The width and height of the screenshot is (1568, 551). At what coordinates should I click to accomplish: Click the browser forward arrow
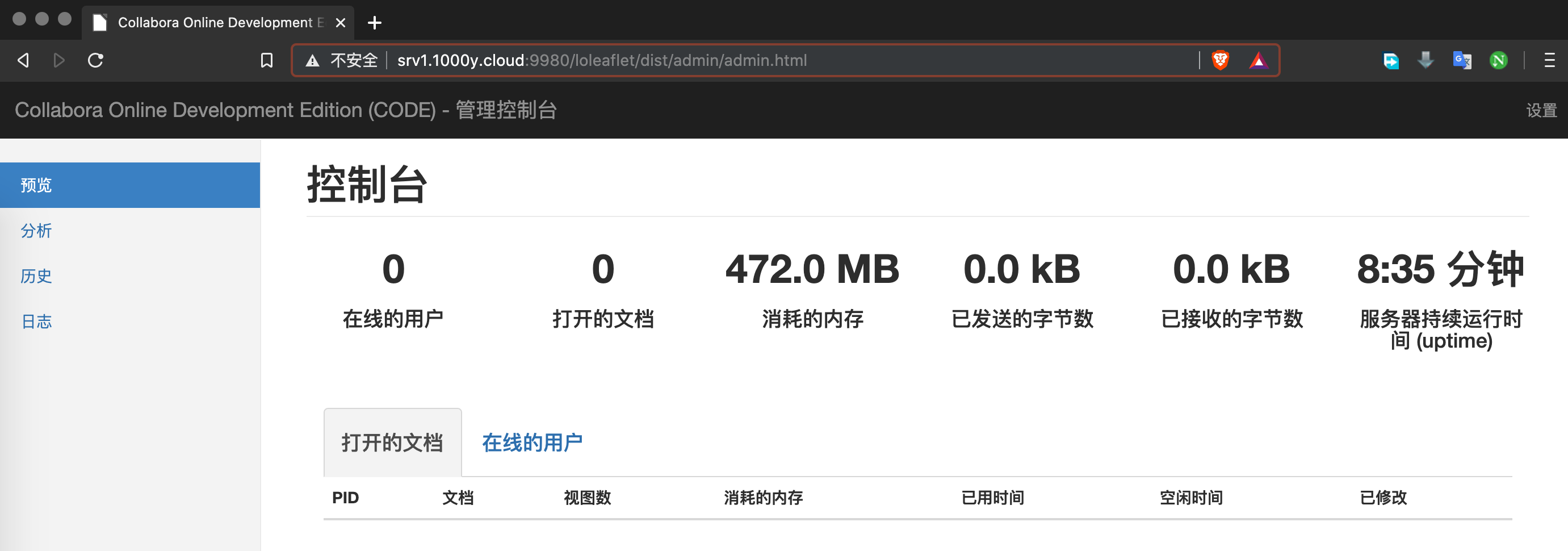tap(59, 60)
